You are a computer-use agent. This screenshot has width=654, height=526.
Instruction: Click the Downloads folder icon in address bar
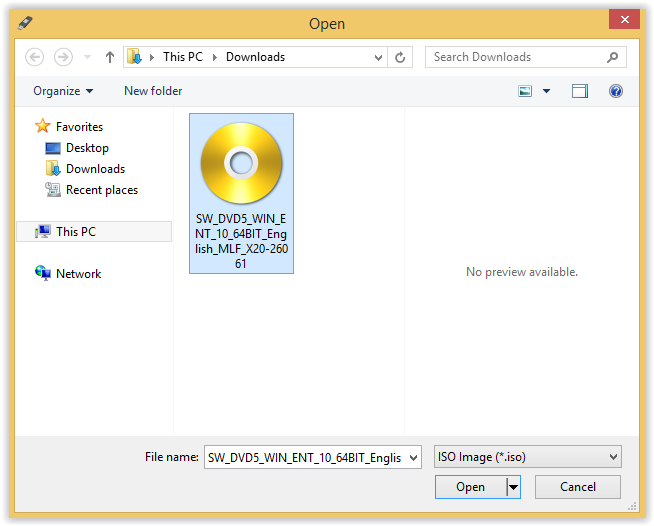(134, 57)
